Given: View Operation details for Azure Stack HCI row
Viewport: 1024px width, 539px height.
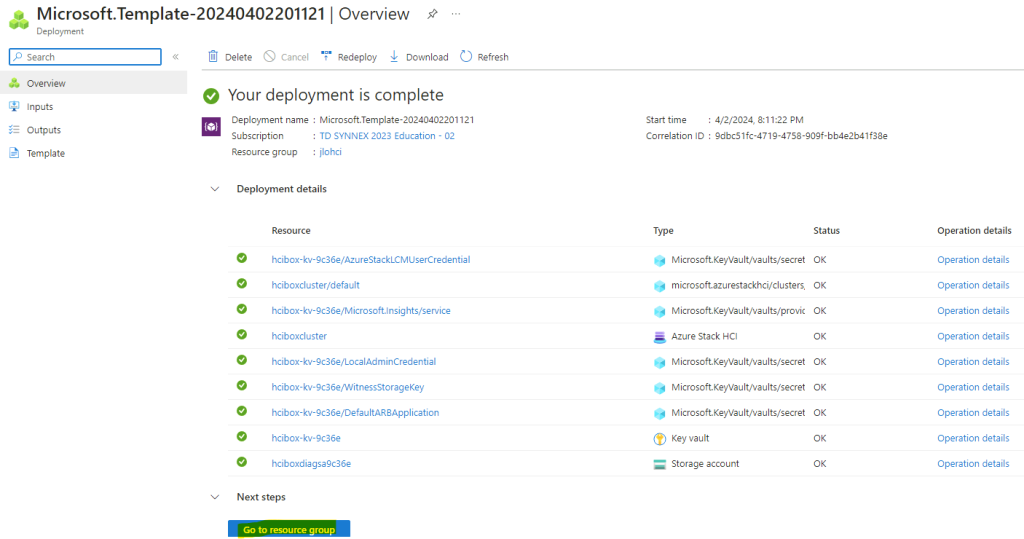Looking at the screenshot, I should coord(973,336).
